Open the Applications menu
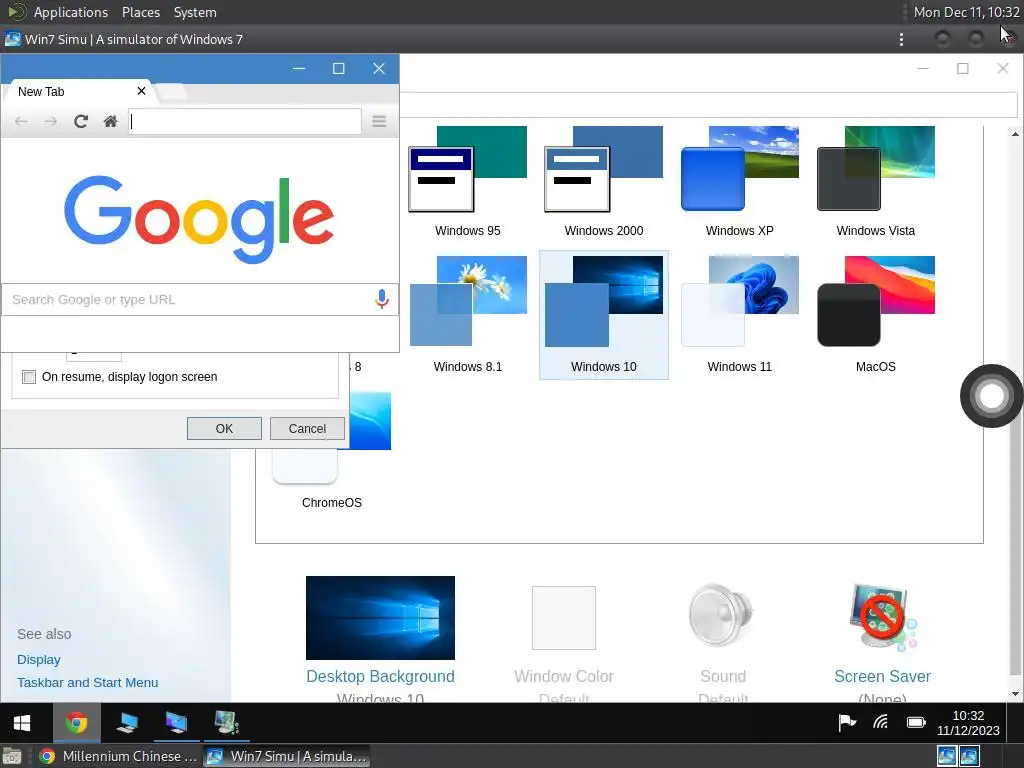Viewport: 1024px width, 768px height. tap(71, 12)
